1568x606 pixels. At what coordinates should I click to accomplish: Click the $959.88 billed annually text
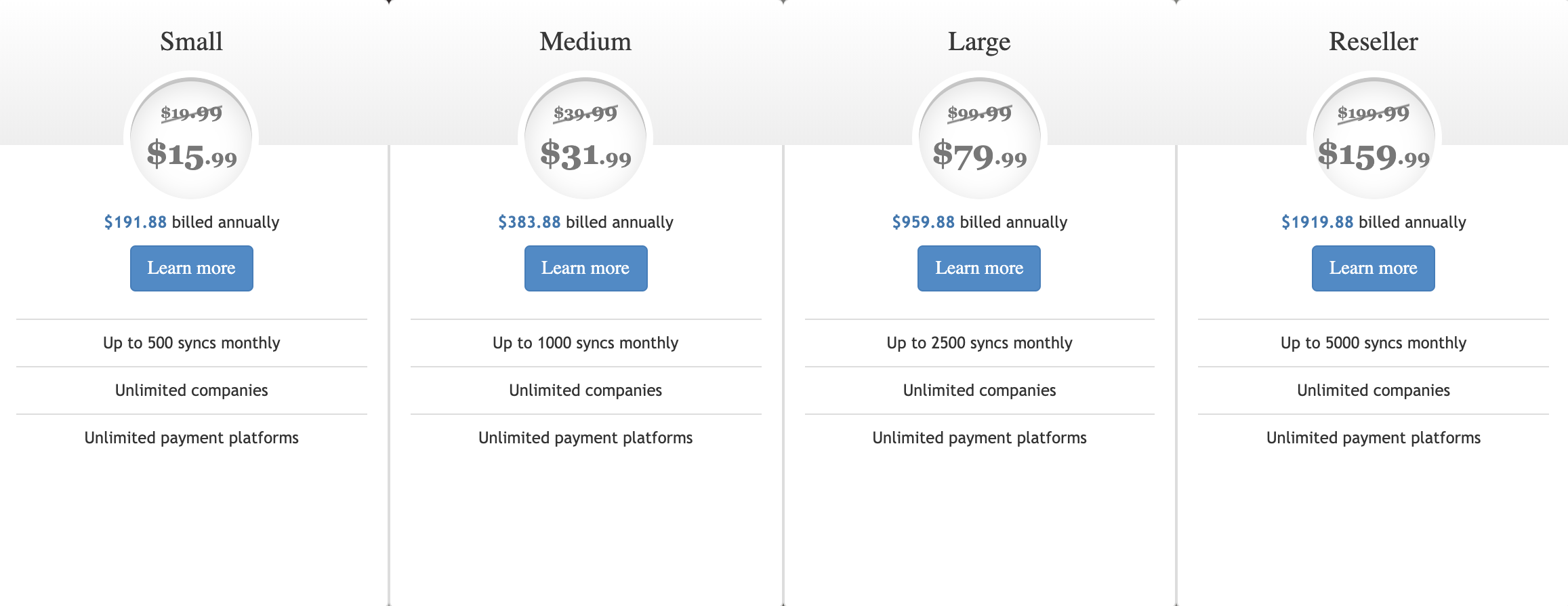[x=980, y=222]
